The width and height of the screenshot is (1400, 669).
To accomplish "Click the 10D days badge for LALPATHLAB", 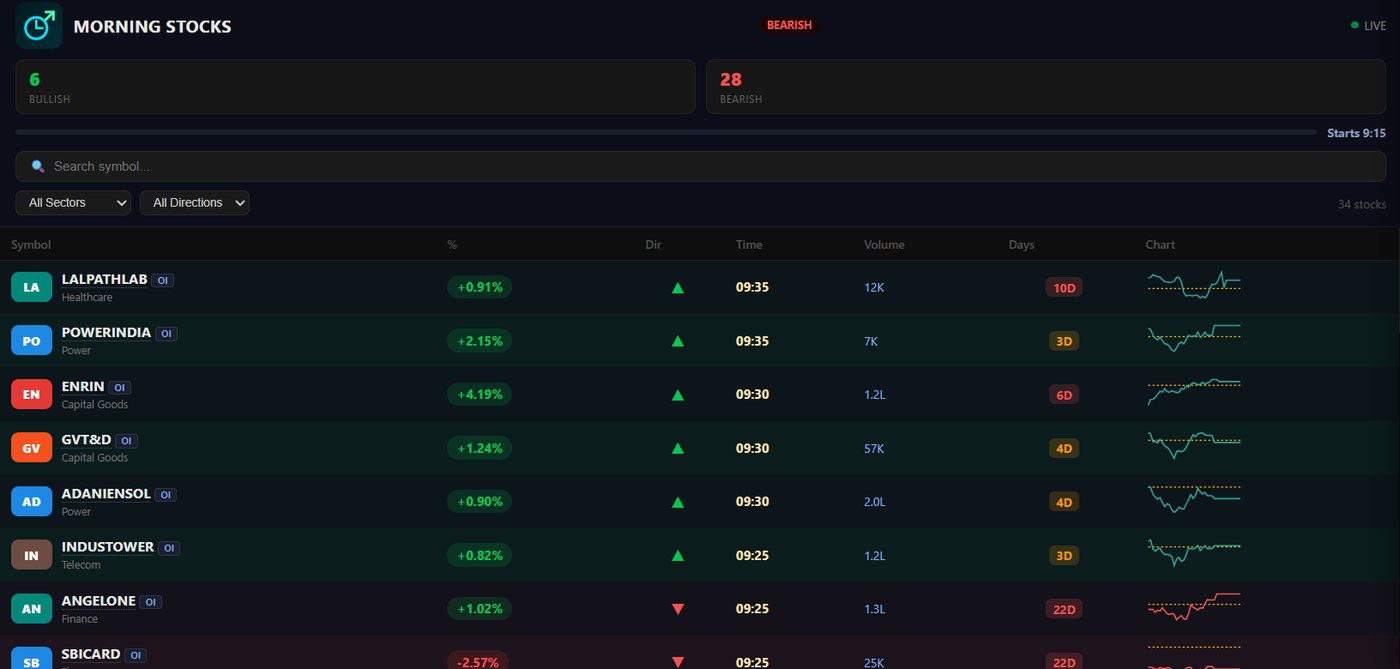I will [x=1064, y=288].
